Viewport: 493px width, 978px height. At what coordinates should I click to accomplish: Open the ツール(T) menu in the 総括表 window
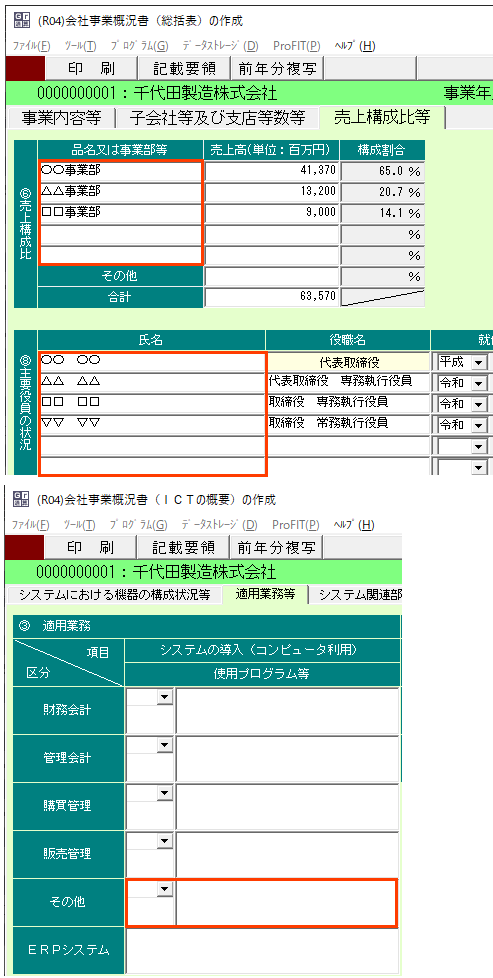point(81,46)
